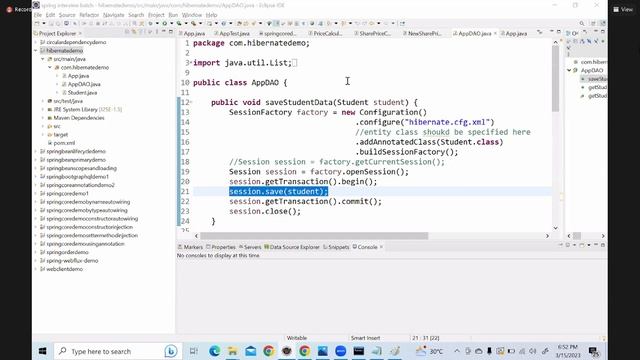The width and height of the screenshot is (640, 360).
Task: Expand JRE System Library node
Action: click(43, 109)
